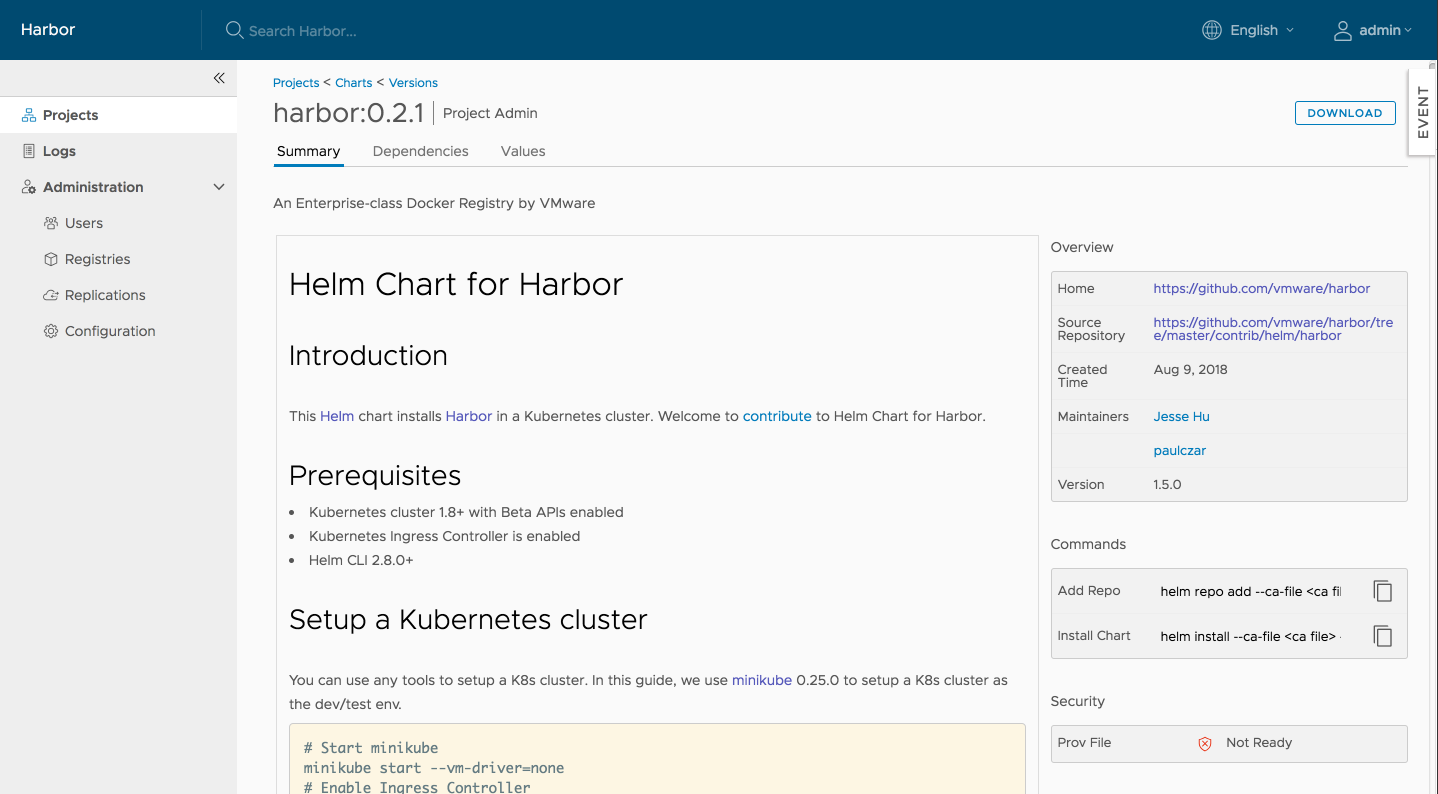The width and height of the screenshot is (1438, 794).
Task: Collapse the sidebar with double-chevron icon
Action: [219, 78]
